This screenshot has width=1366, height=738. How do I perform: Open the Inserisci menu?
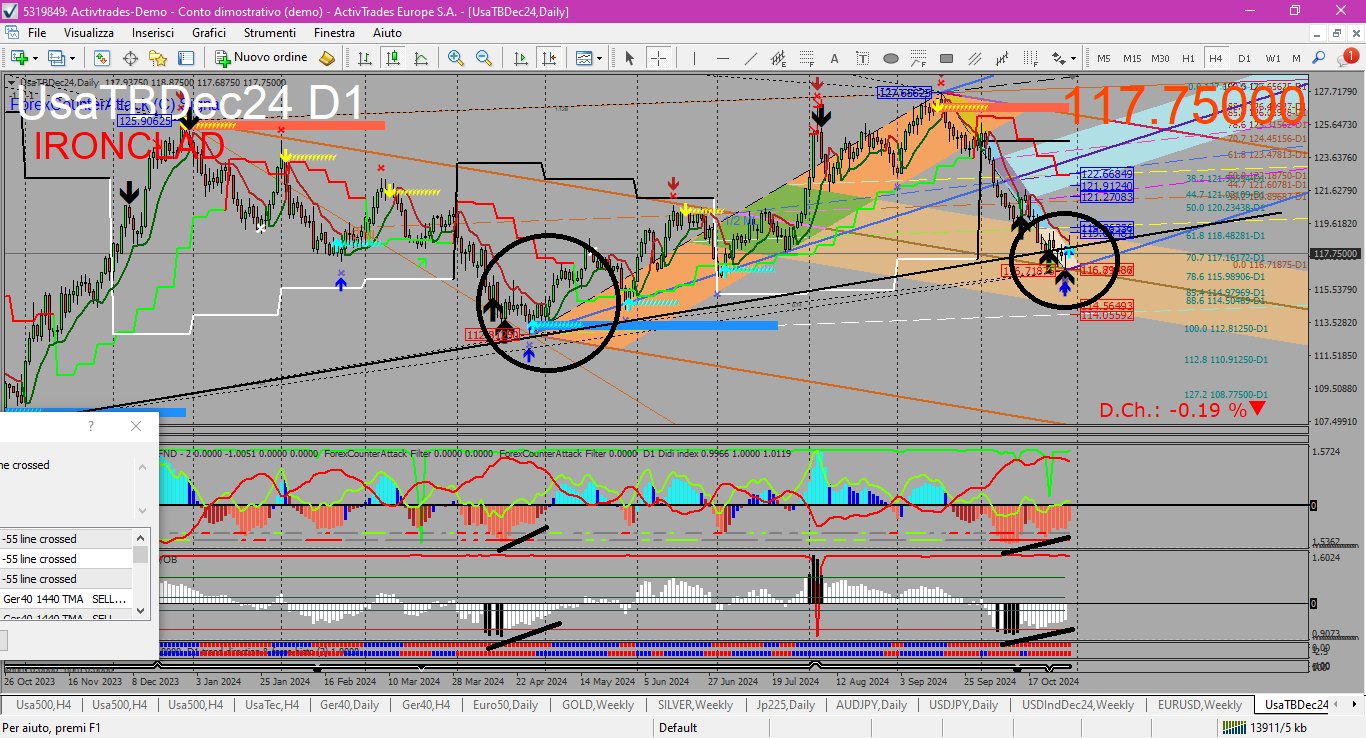tap(153, 33)
